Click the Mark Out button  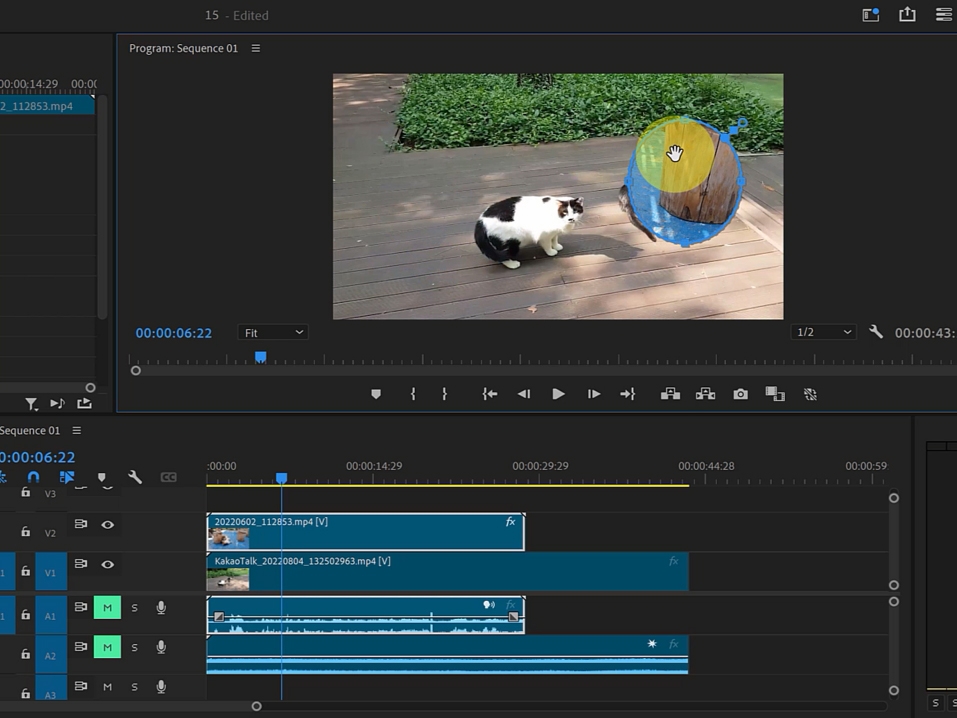pos(444,394)
